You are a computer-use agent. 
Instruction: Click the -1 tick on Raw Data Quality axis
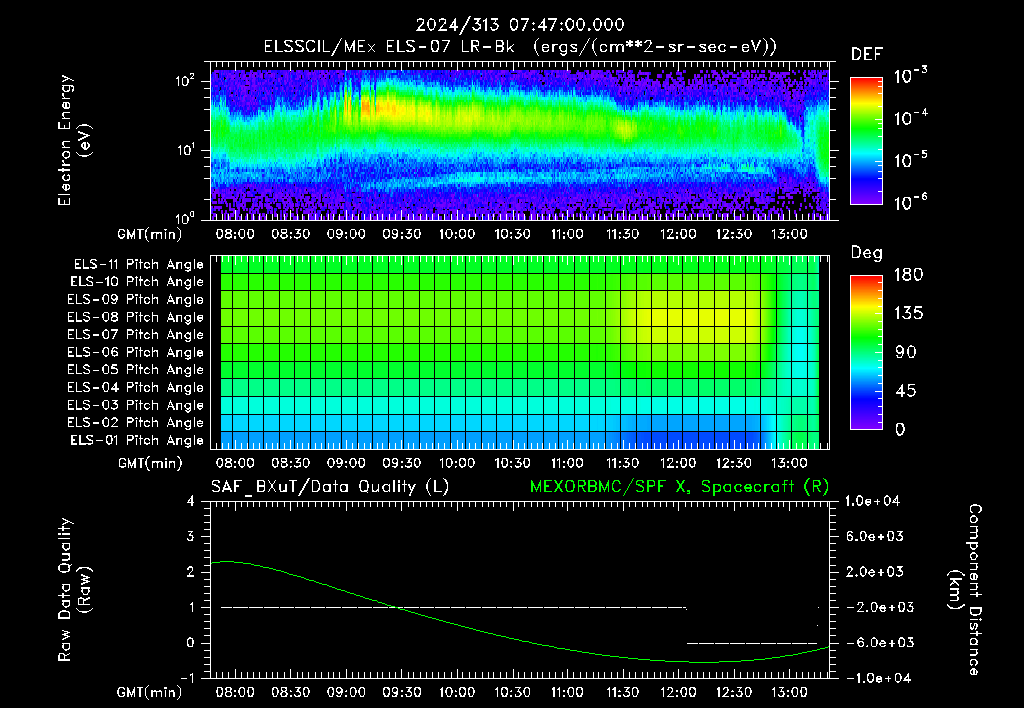187,678
